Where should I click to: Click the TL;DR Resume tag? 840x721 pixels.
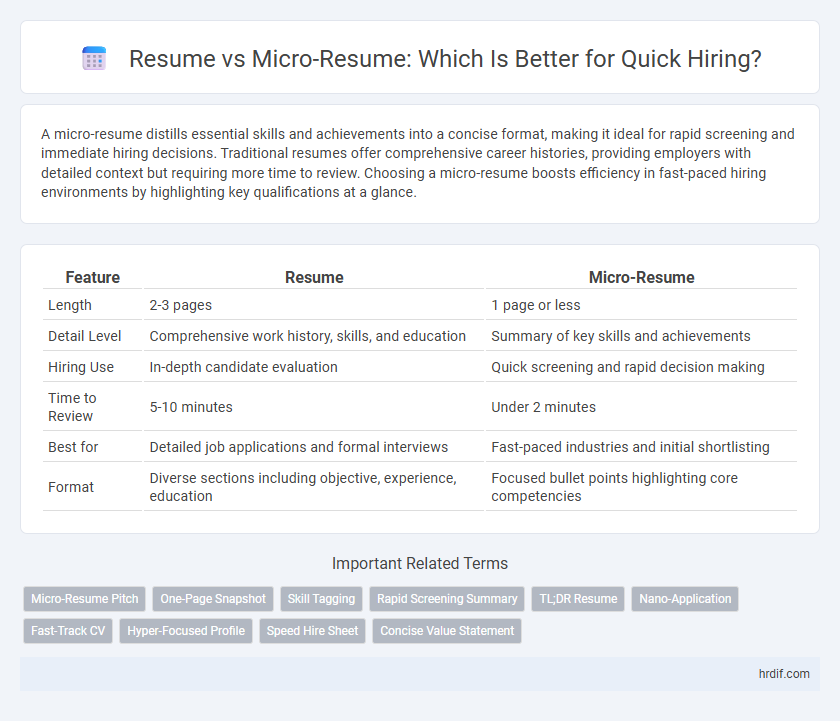(x=578, y=599)
